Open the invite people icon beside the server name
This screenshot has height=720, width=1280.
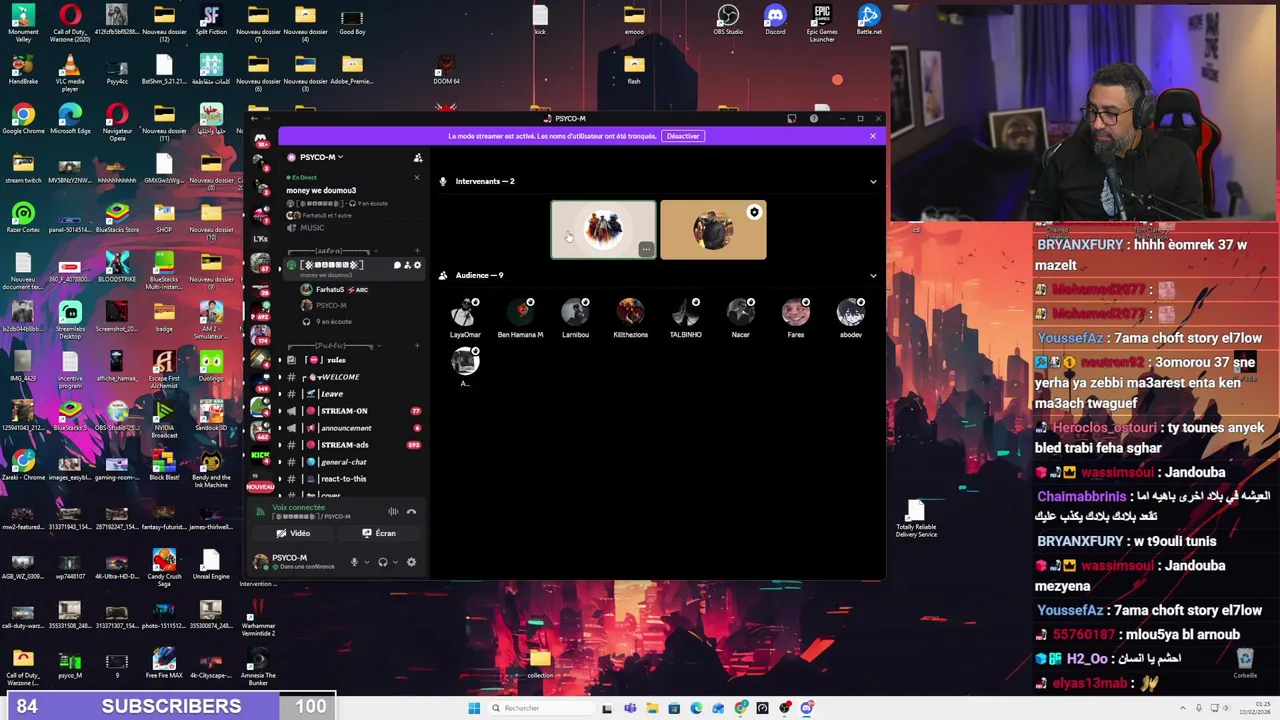tap(418, 158)
